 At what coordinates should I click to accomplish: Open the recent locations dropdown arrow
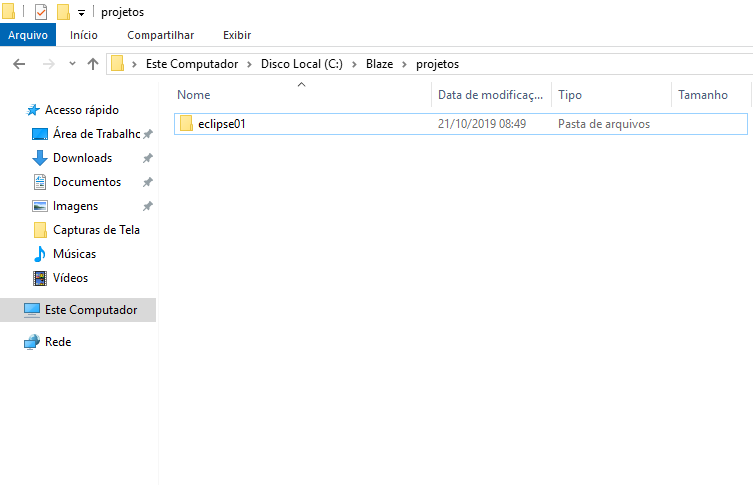(72, 63)
